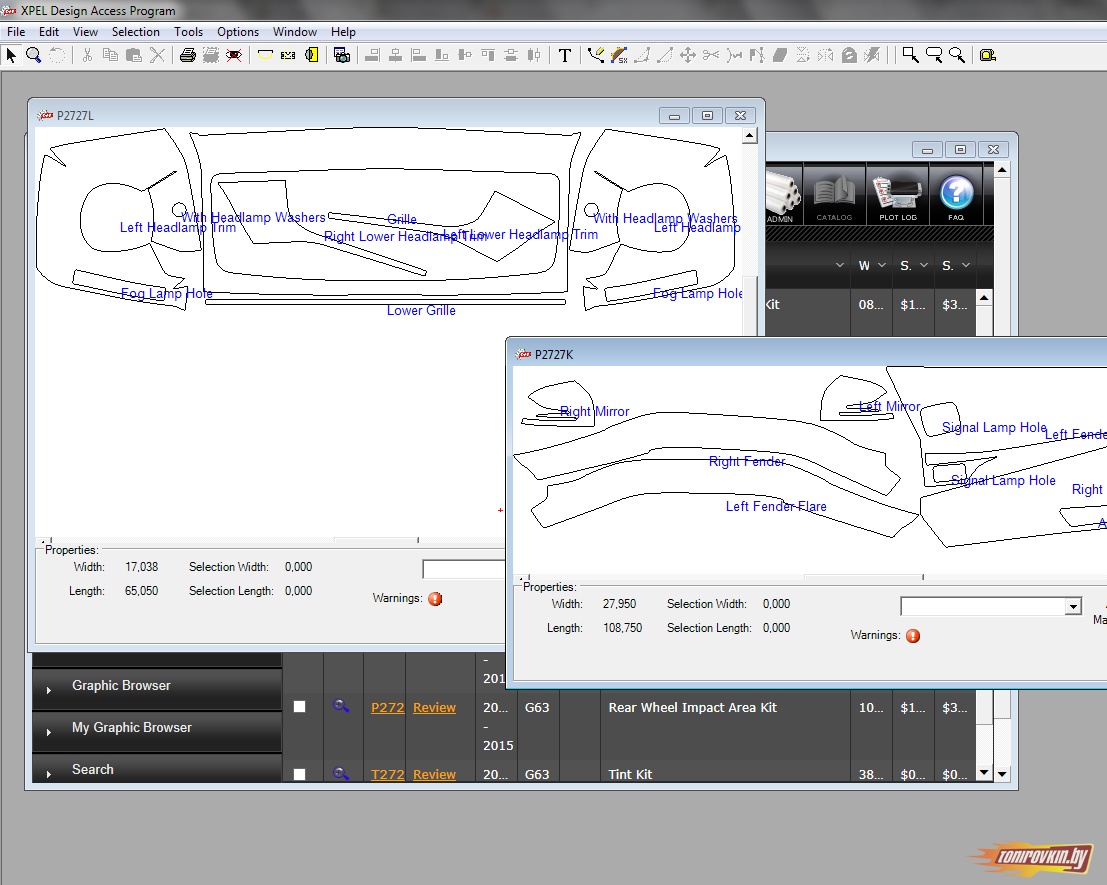Expand the Graphic Browser panel
Screen dimensions: 1107x885
[157, 687]
